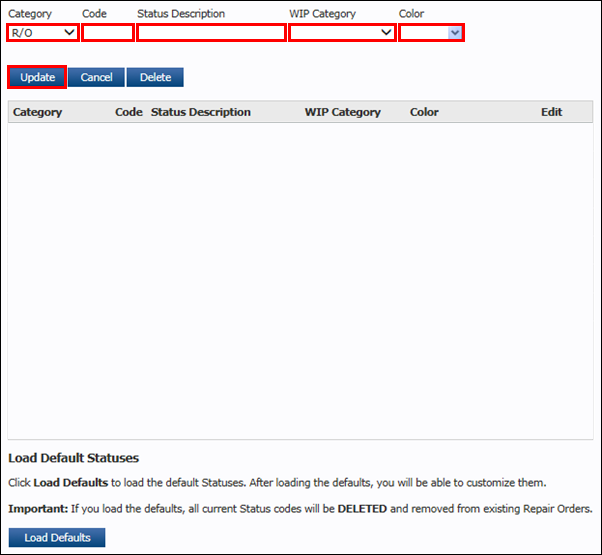Select the Code column header in table
This screenshot has height=555, width=602.
(129, 112)
